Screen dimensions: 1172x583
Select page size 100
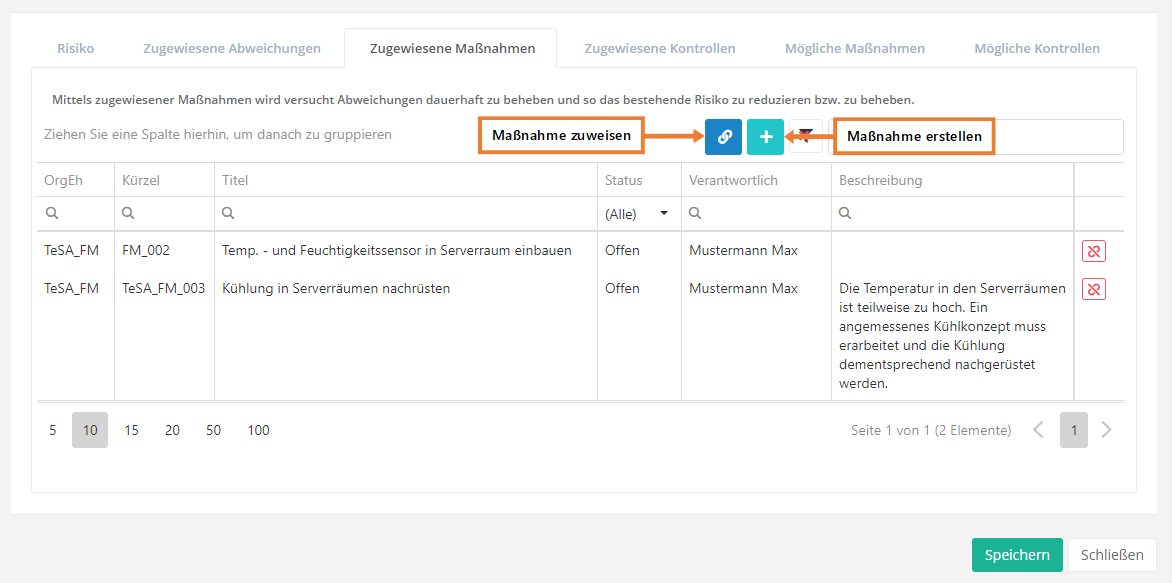258,430
